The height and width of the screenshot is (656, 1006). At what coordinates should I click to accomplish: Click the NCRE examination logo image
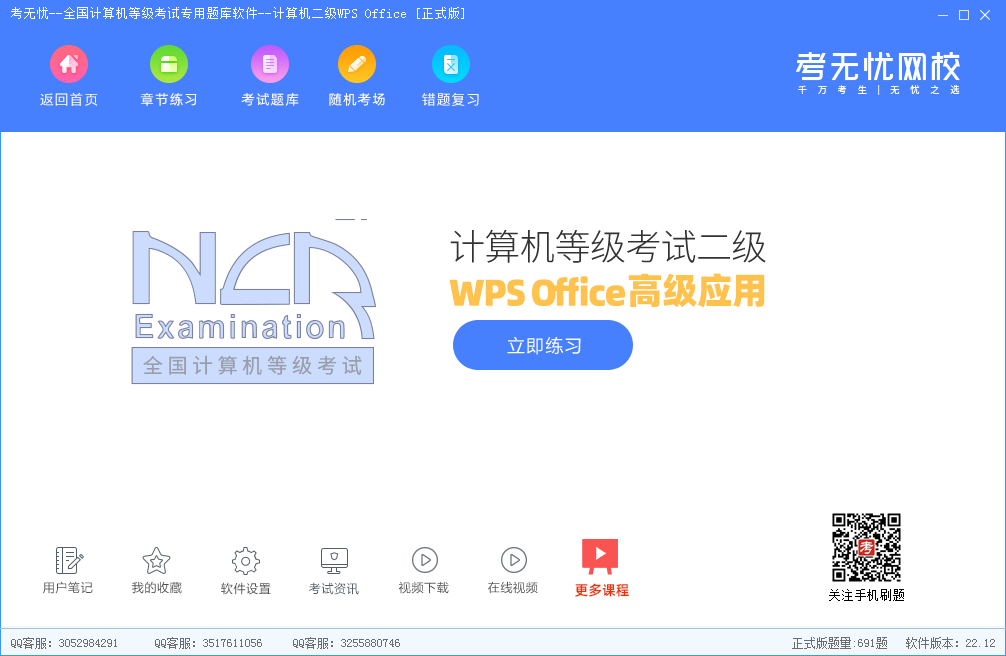click(253, 306)
